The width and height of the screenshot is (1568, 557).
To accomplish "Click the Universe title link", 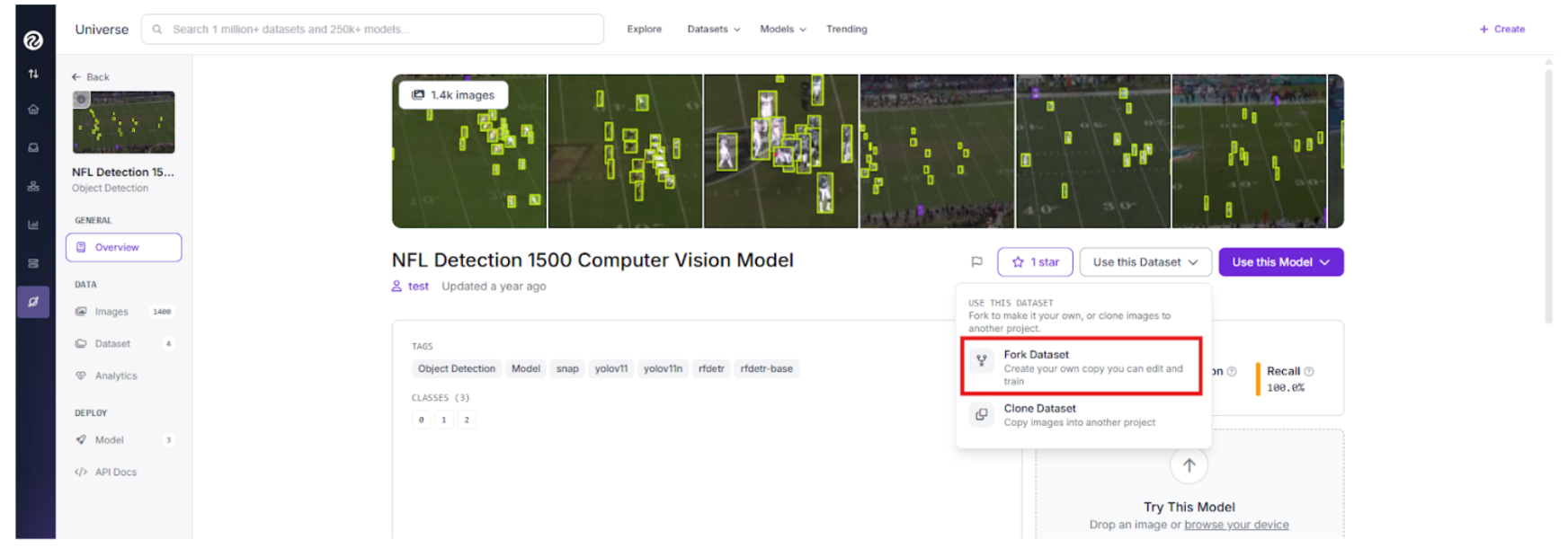I will 102,30.
